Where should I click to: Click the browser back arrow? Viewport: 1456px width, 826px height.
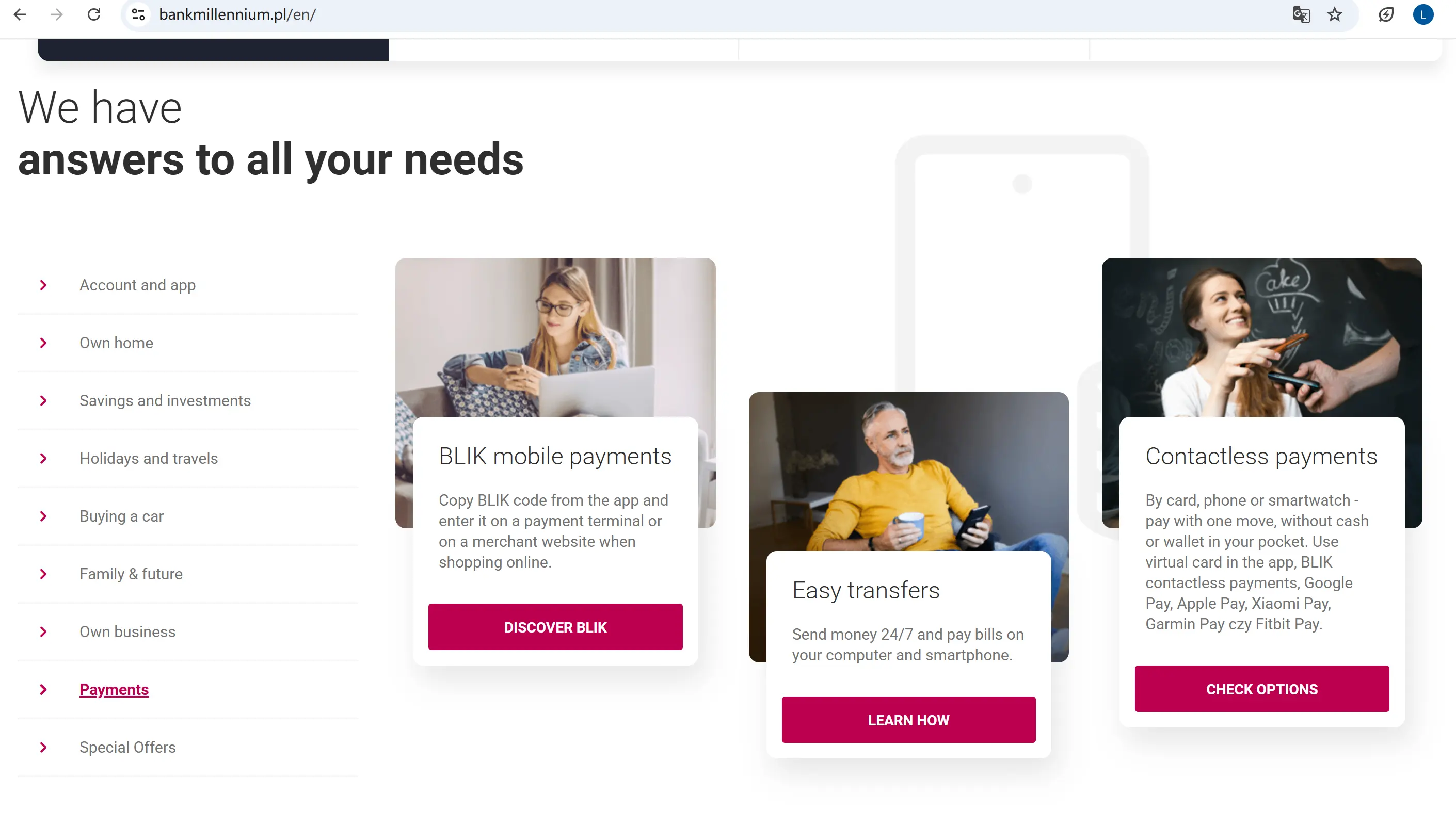click(20, 15)
